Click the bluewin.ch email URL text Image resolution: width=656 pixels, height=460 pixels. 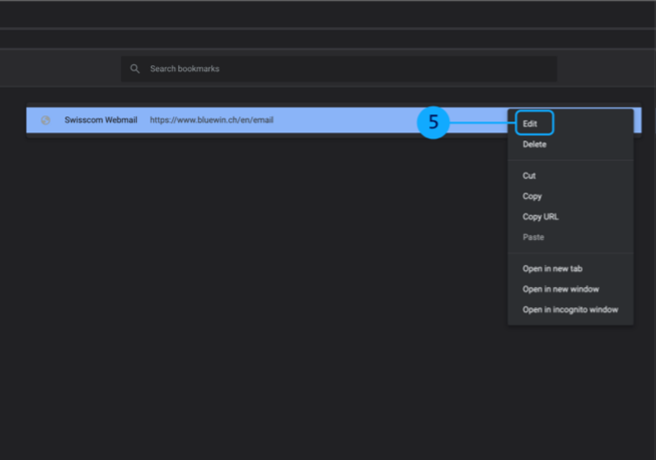(211, 120)
